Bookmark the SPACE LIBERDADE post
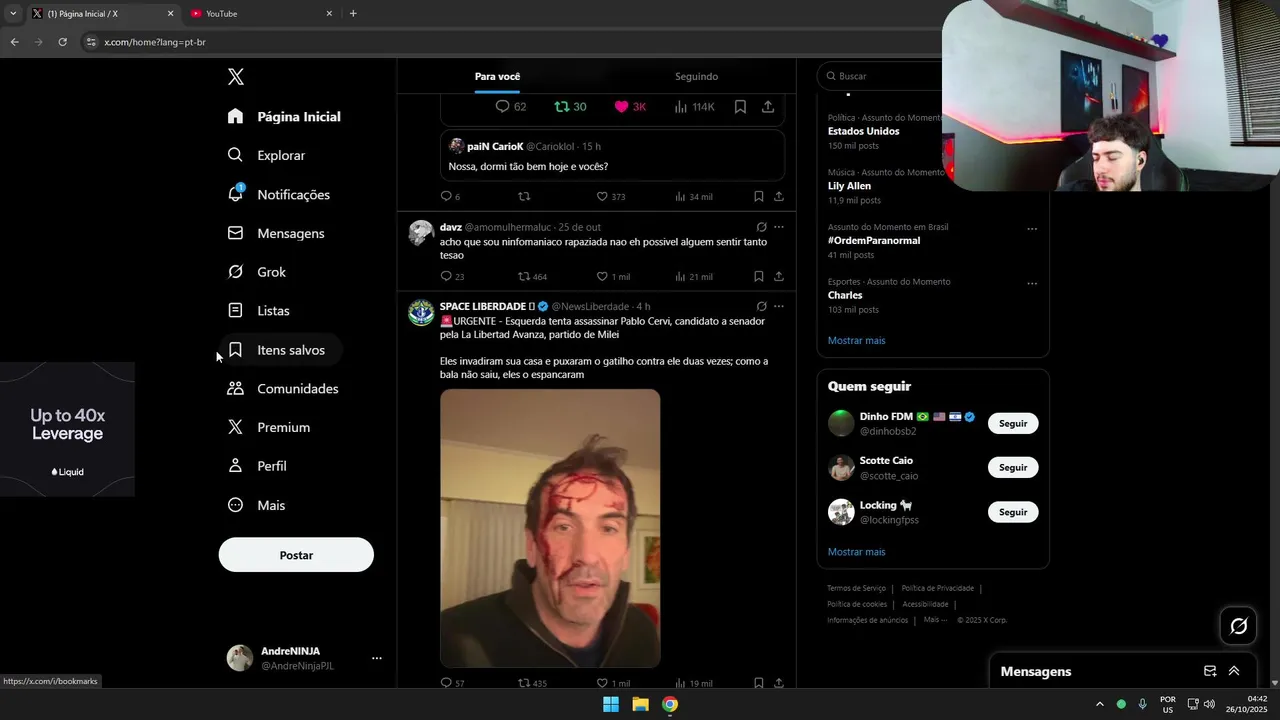 tap(758, 683)
